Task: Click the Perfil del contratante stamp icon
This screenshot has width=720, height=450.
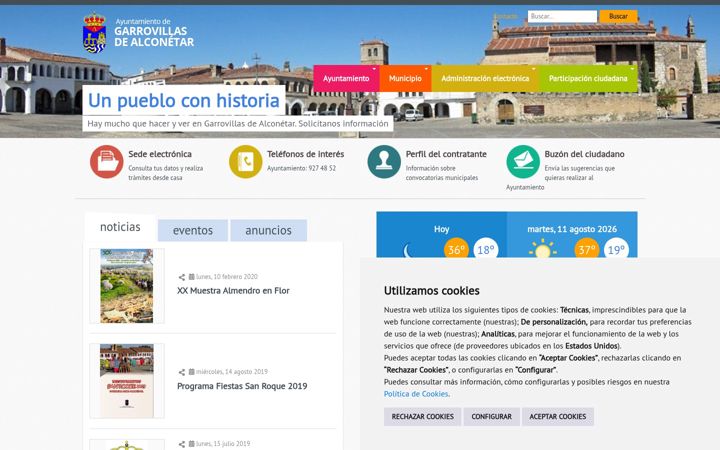Action: [384, 162]
